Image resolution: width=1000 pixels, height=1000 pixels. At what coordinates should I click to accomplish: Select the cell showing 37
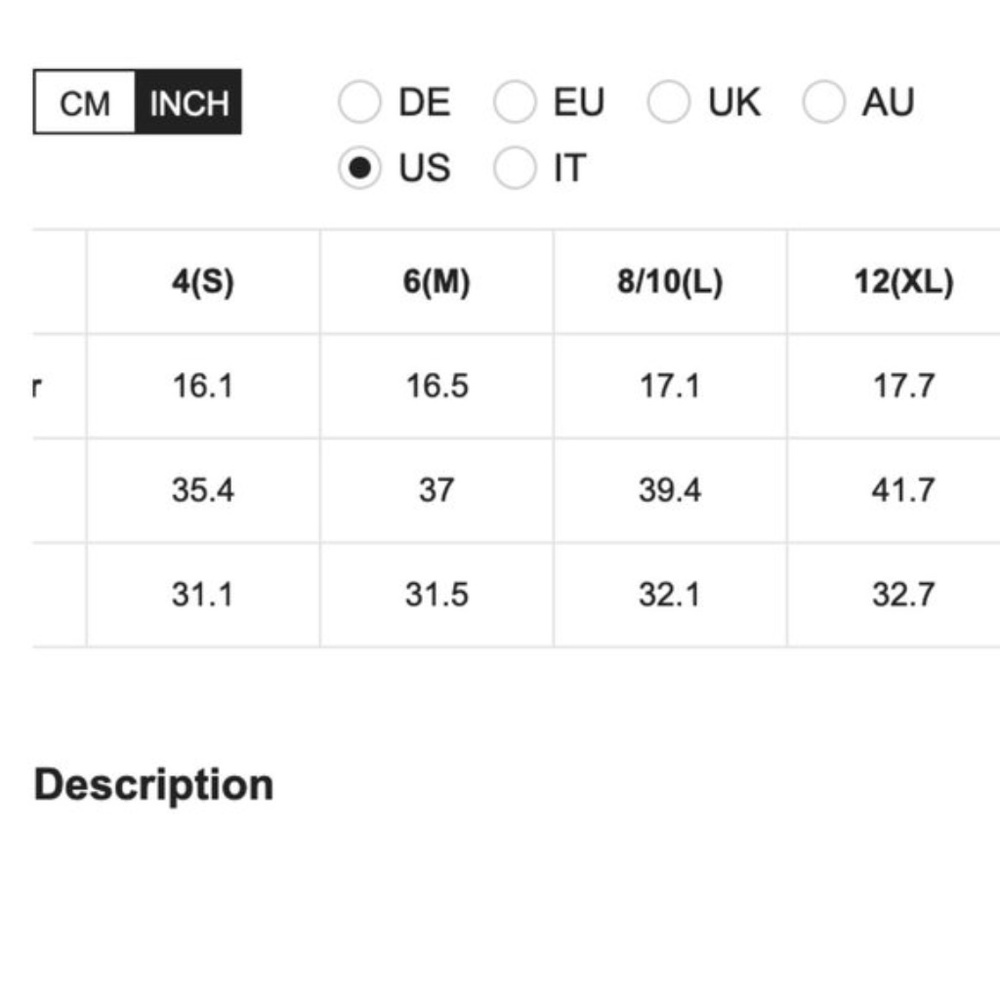[436, 490]
